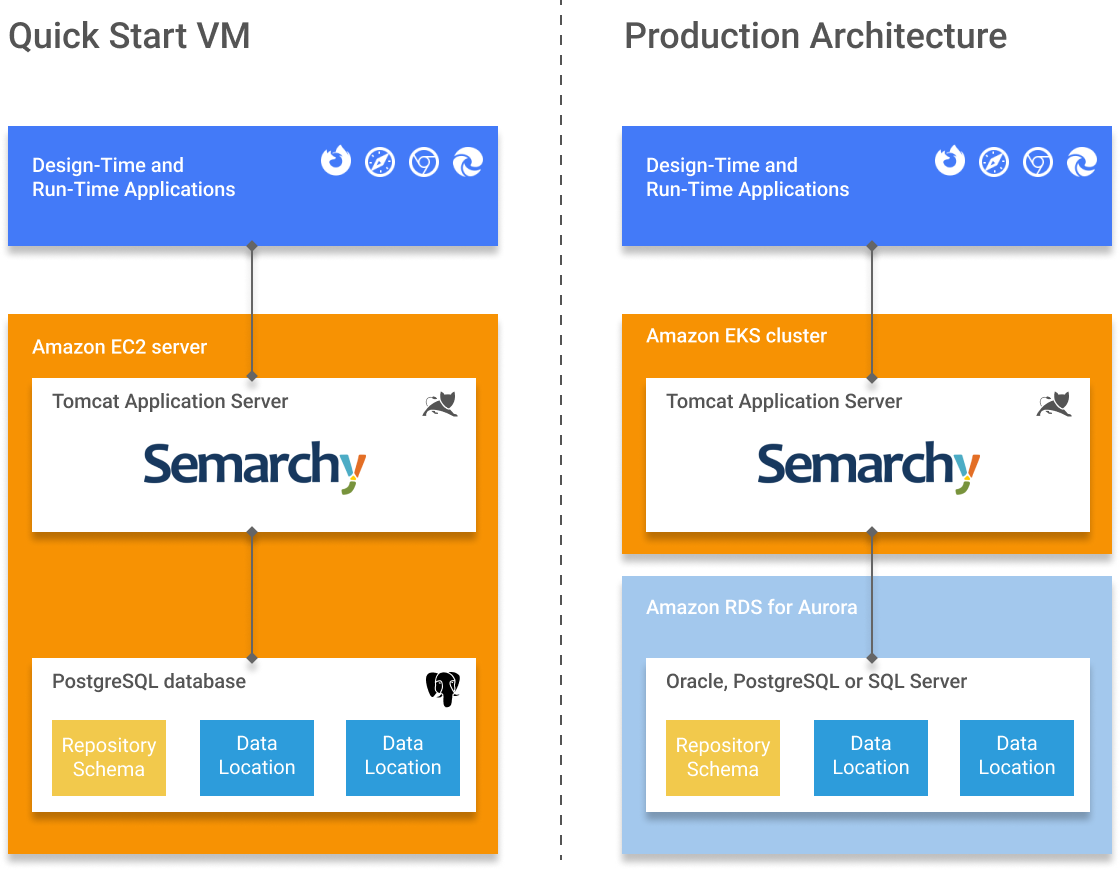Click Firefox icon in Production Architecture panel
This screenshot has height=870, width=1120.
950,161
